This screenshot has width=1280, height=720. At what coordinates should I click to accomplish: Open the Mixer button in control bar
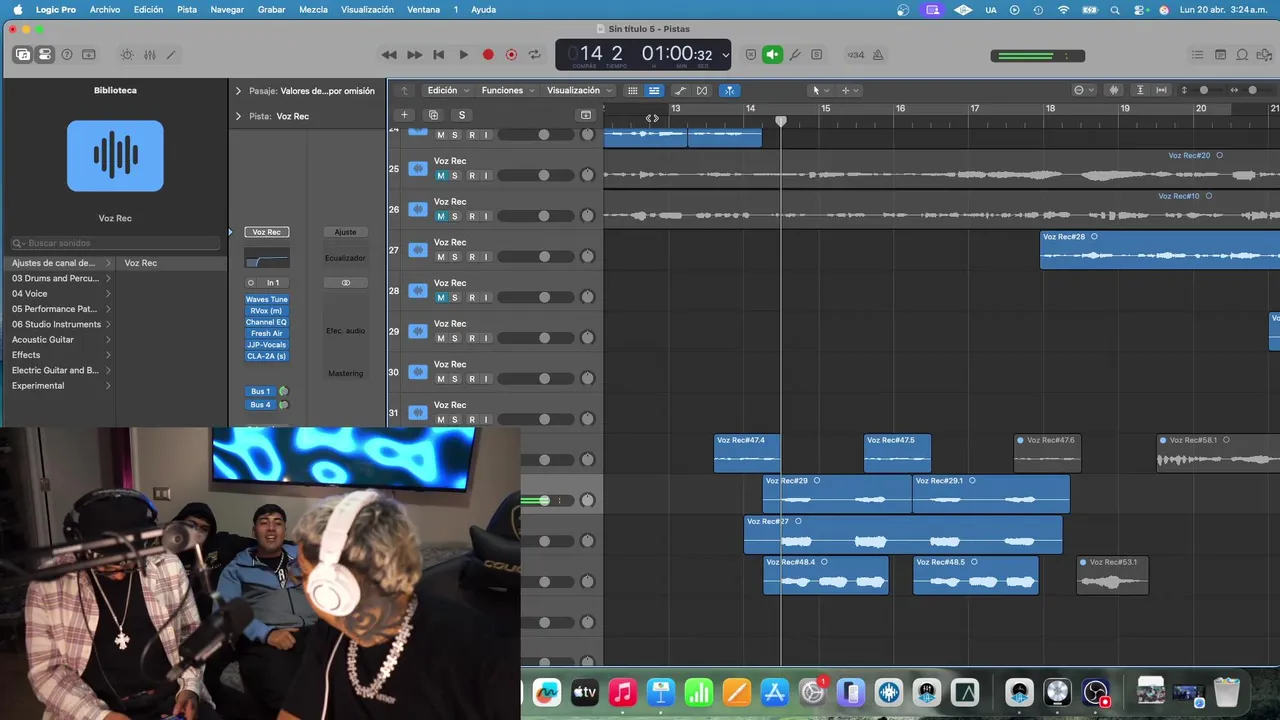pos(149,55)
